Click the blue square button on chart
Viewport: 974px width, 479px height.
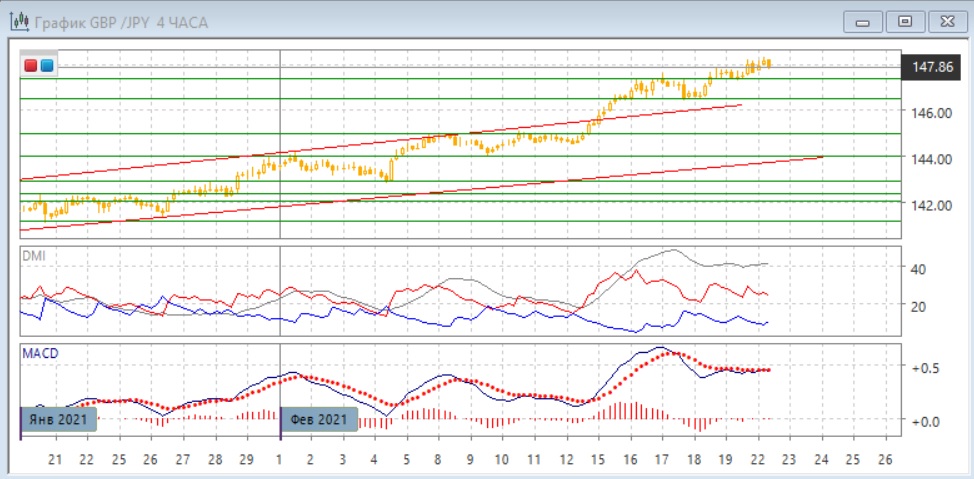coord(46,66)
